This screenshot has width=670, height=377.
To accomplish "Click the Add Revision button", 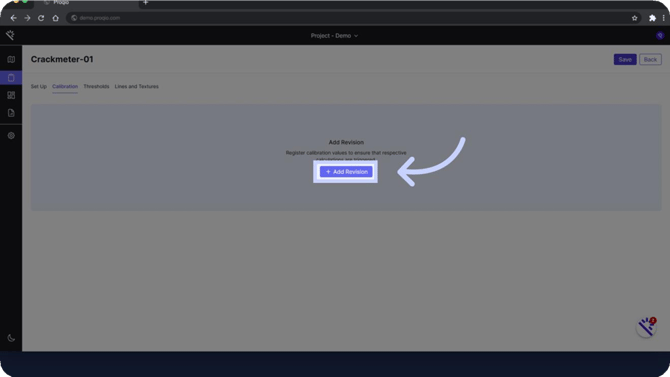I will coord(346,171).
